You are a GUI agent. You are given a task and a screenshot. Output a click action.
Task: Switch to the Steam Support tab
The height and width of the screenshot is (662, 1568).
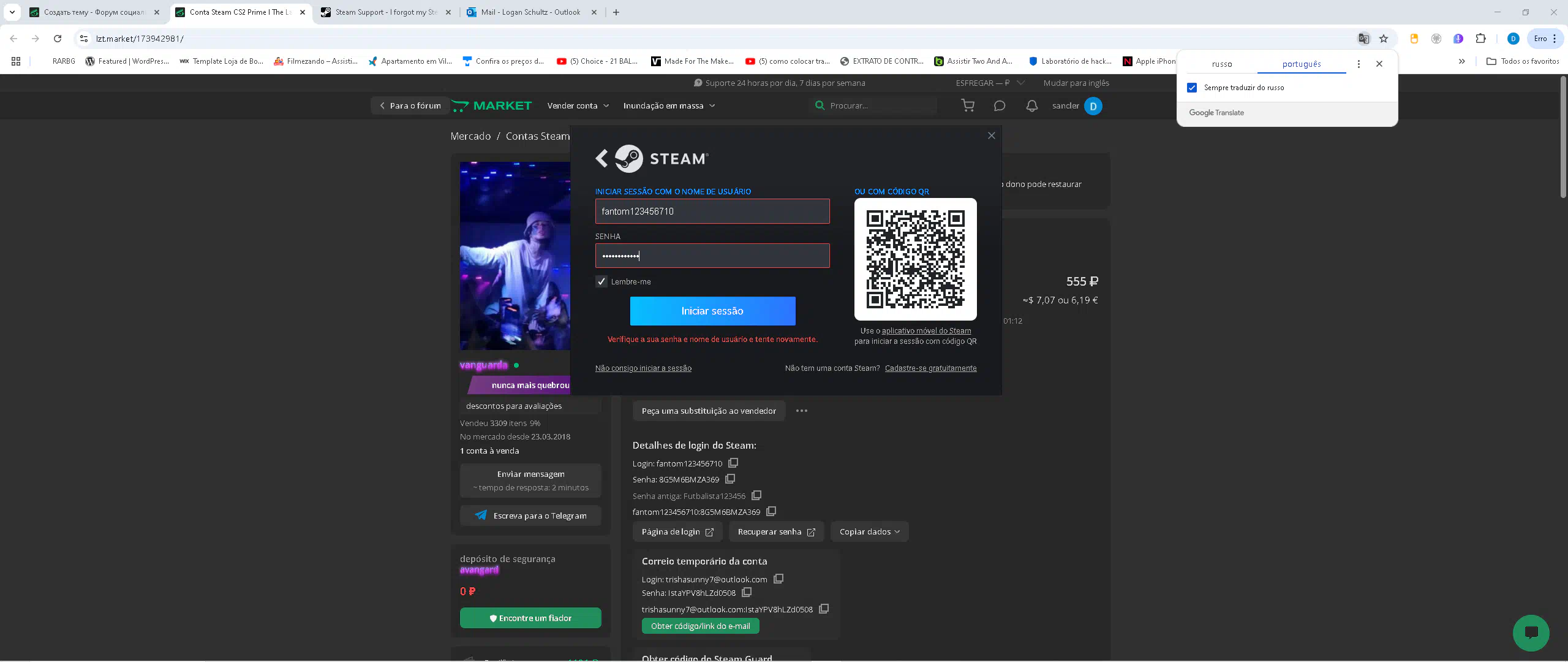(x=386, y=12)
